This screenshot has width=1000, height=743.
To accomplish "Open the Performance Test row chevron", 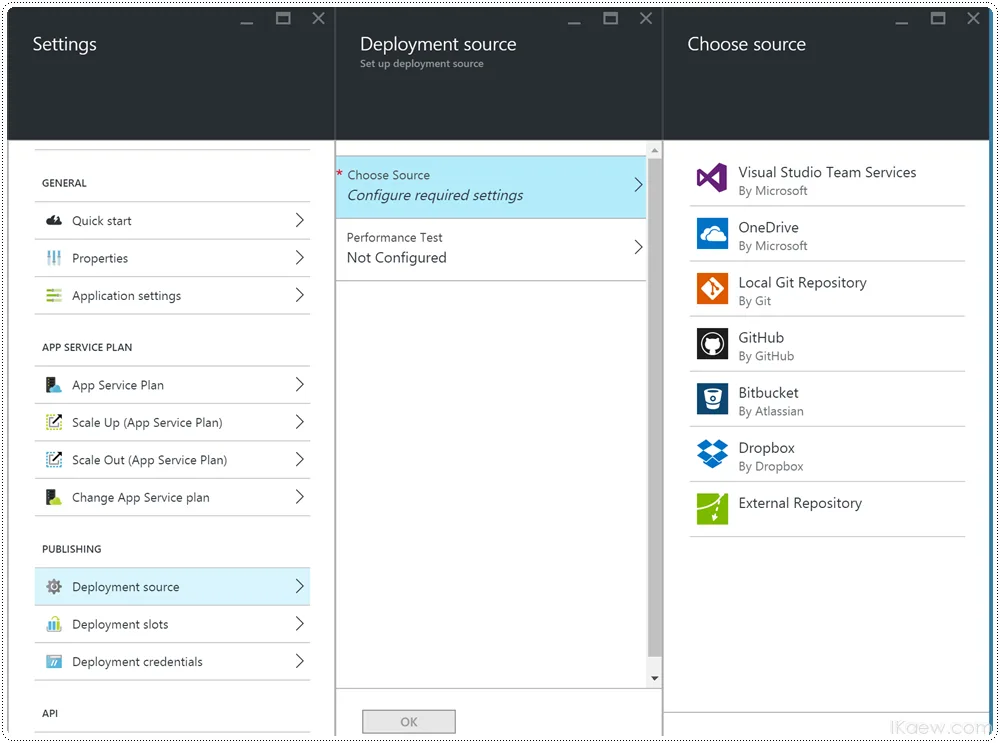I will click(638, 247).
